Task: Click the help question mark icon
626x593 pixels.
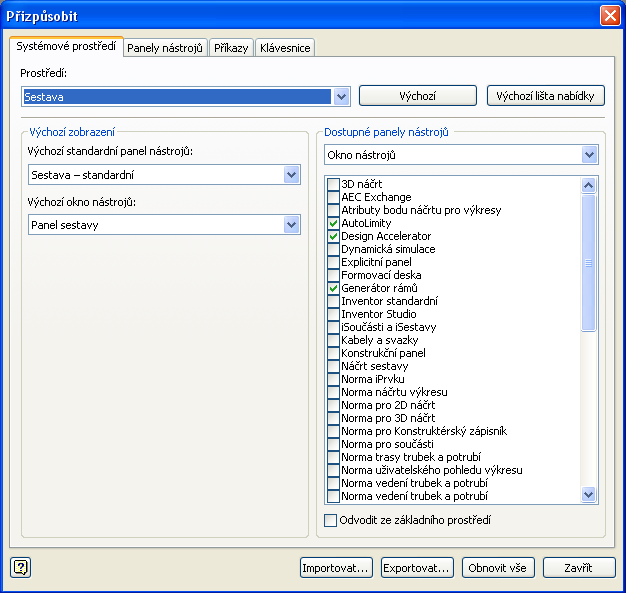Action: 22,568
